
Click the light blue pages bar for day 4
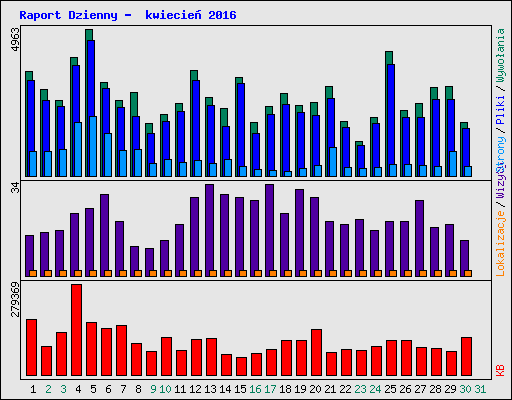coord(78,149)
